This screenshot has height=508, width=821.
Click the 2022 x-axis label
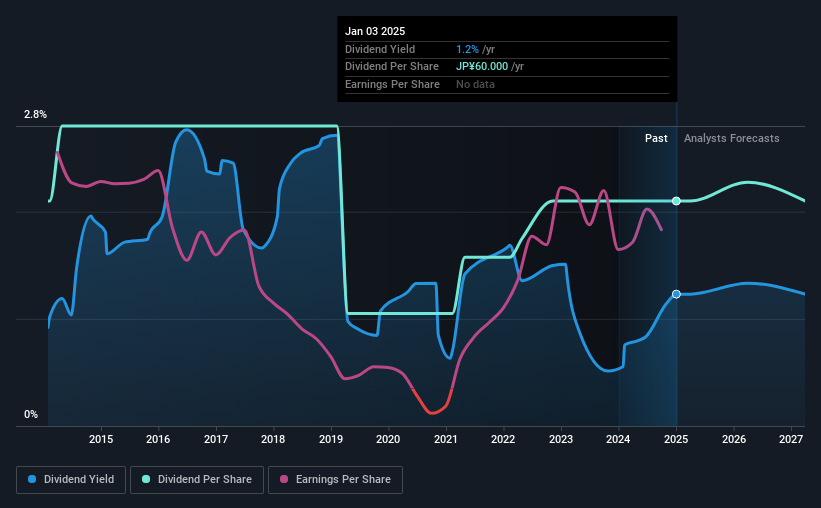503,439
